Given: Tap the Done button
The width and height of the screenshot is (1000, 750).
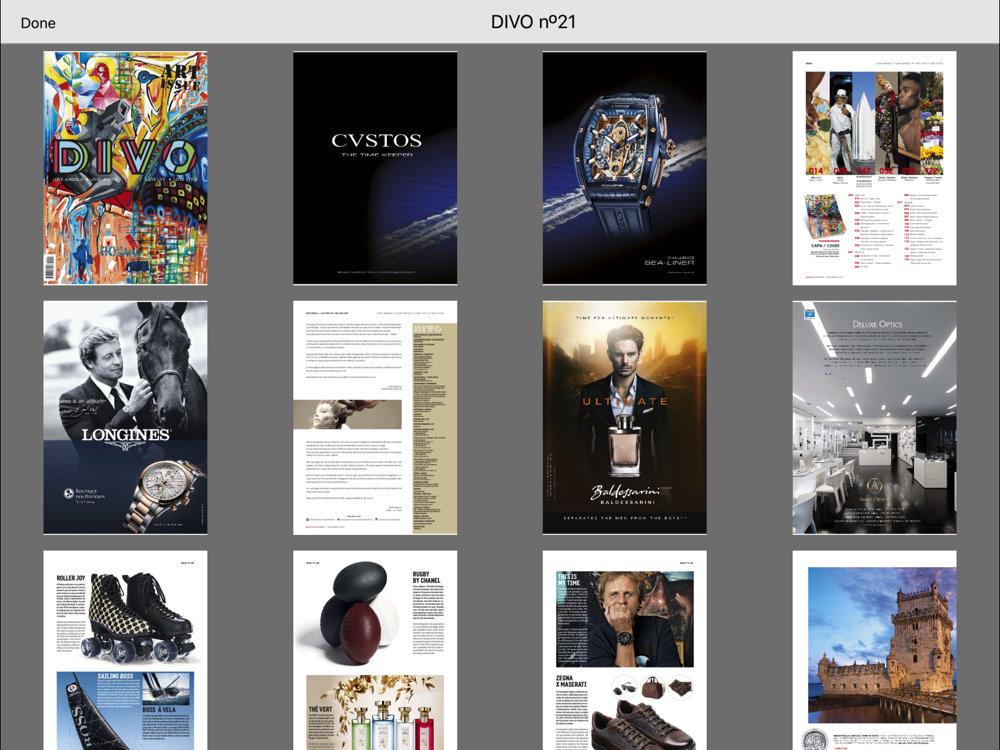Looking at the screenshot, I should (x=38, y=23).
